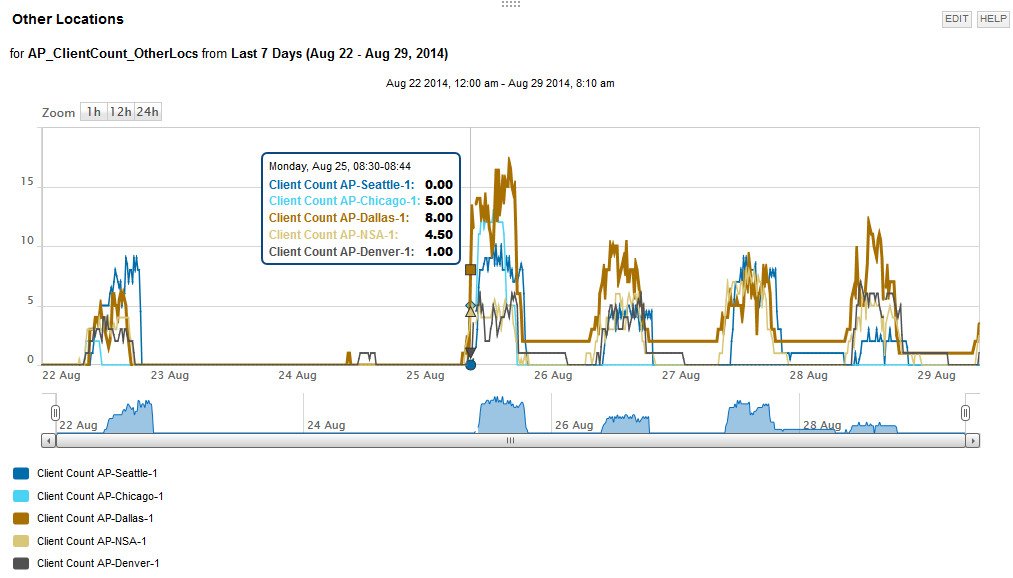Screen dimensions: 1013x578
Task: Click the '28 Aug' label in navigator
Action: tap(822, 426)
